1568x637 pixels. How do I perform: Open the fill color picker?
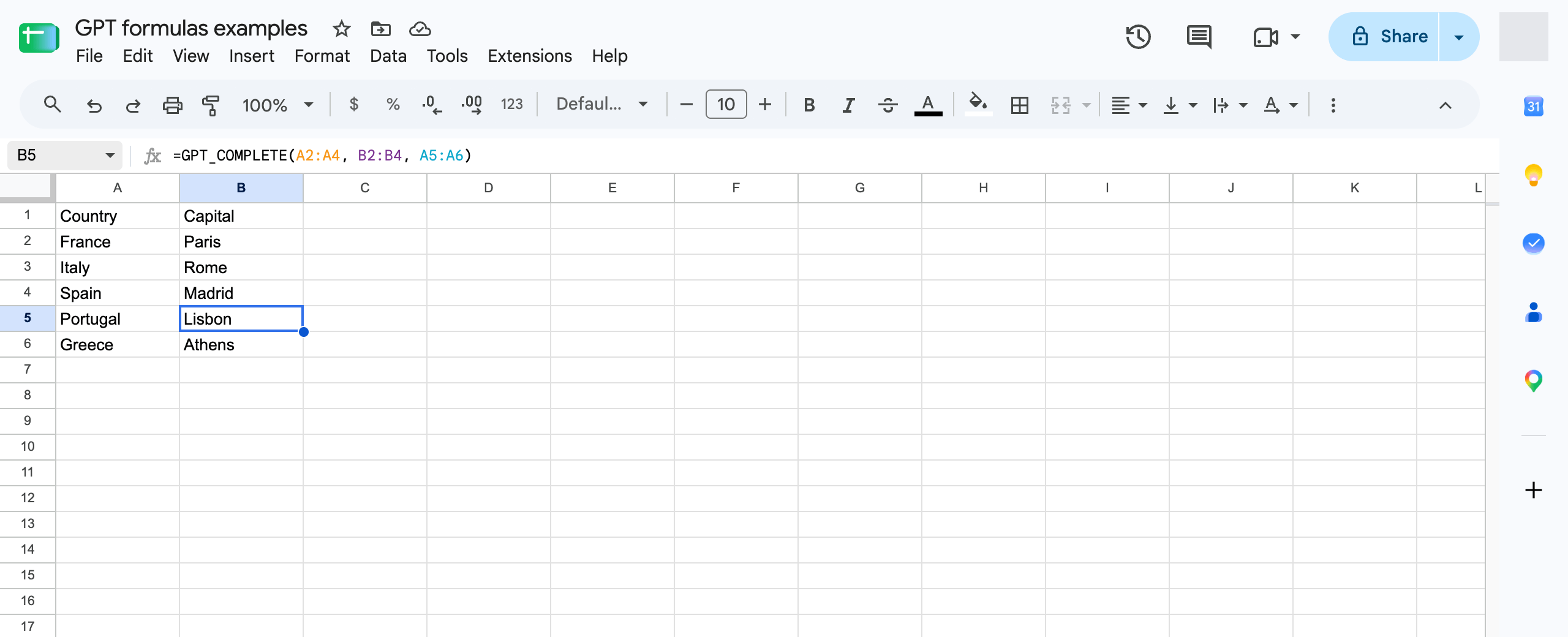point(978,104)
